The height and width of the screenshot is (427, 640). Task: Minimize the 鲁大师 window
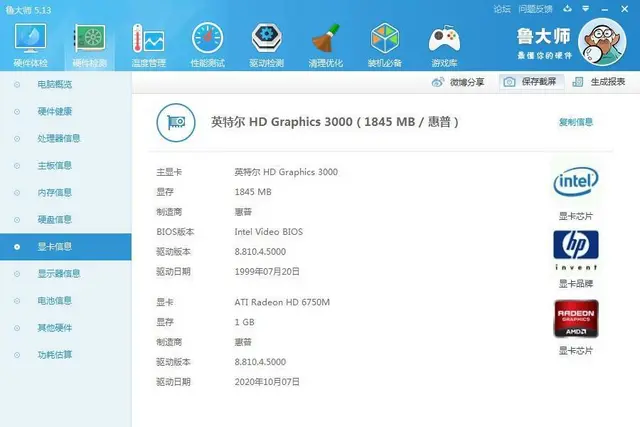605,9
